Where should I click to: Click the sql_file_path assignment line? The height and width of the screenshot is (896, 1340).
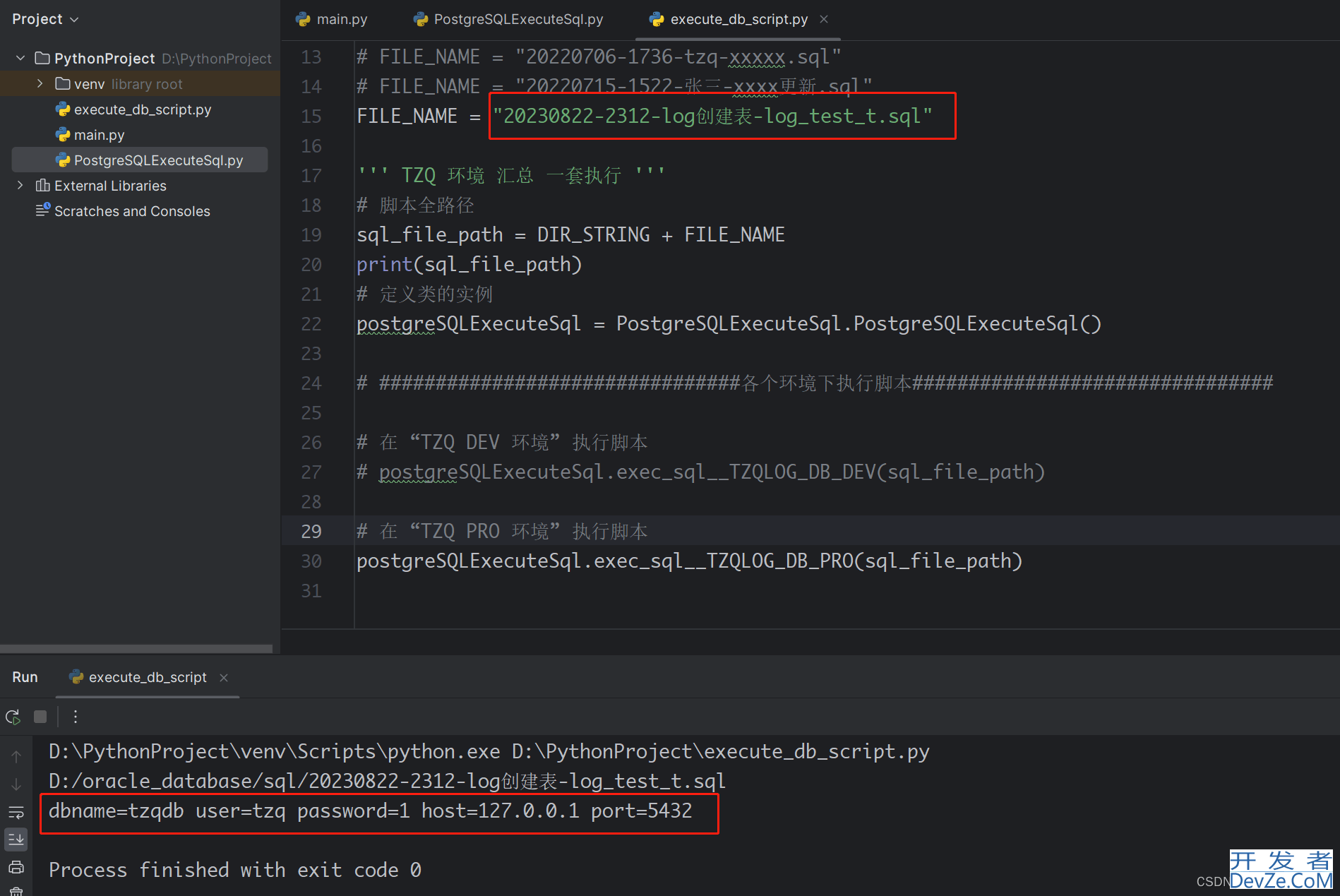click(x=570, y=234)
